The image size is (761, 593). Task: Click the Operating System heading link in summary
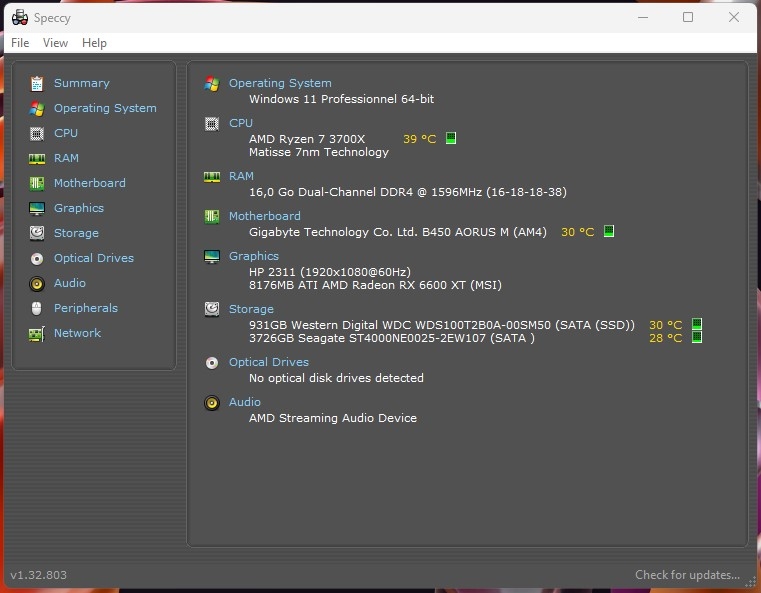pos(281,83)
